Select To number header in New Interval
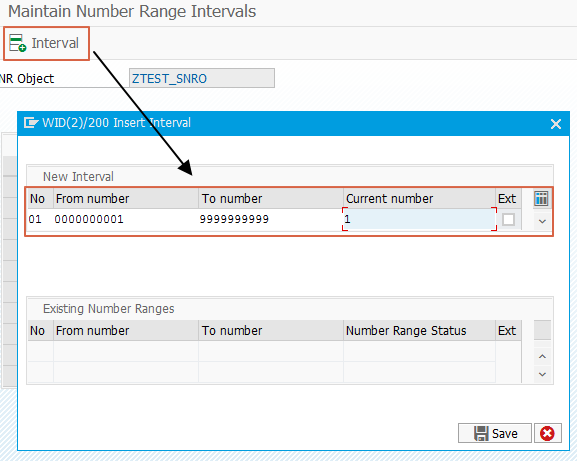Image resolution: width=577 pixels, height=461 pixels. point(271,199)
